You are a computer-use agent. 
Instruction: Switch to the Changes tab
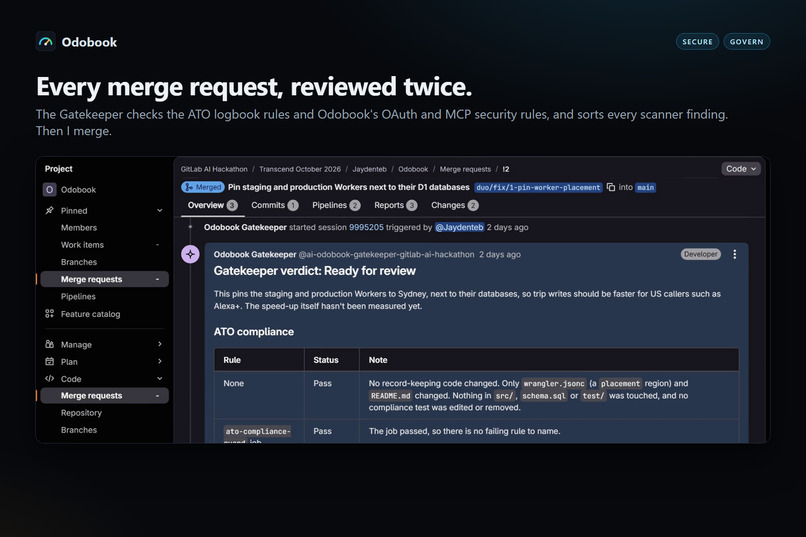pyautogui.click(x=454, y=205)
